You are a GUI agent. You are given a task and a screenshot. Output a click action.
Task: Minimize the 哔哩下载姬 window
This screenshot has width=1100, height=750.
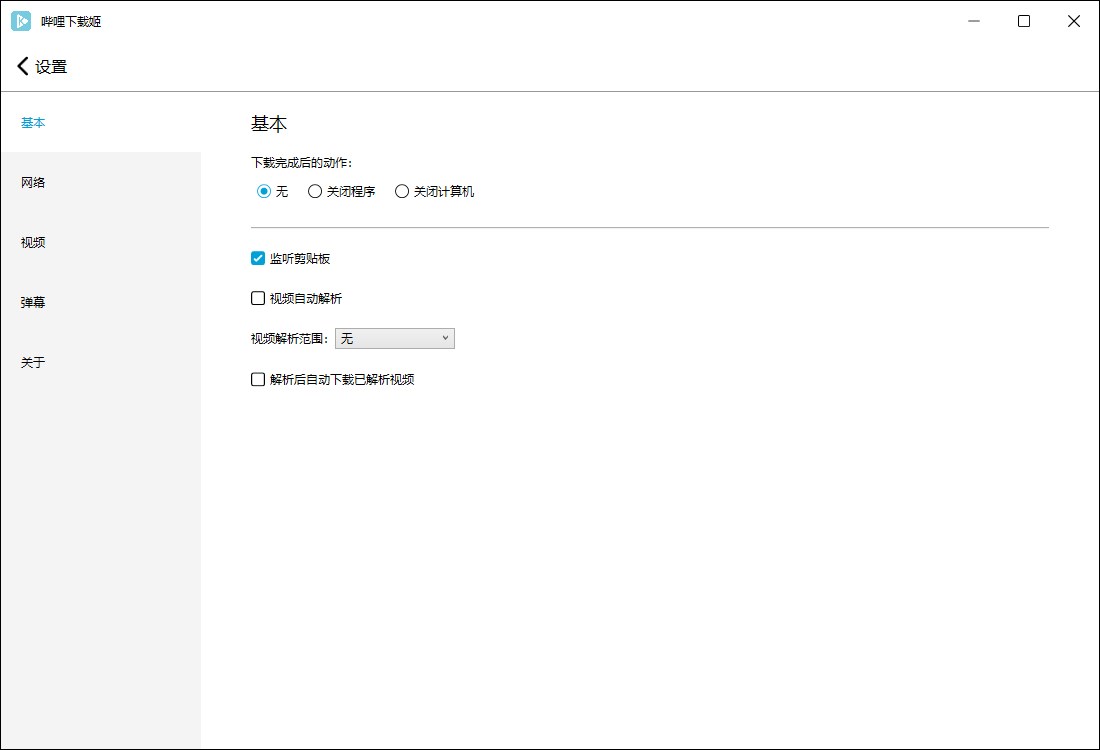(974, 21)
